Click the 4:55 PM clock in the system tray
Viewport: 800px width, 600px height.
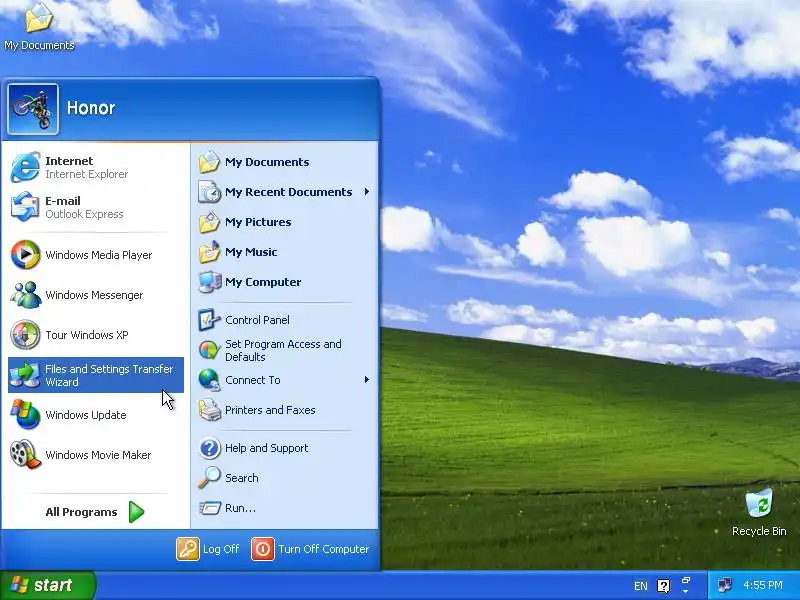(763, 585)
